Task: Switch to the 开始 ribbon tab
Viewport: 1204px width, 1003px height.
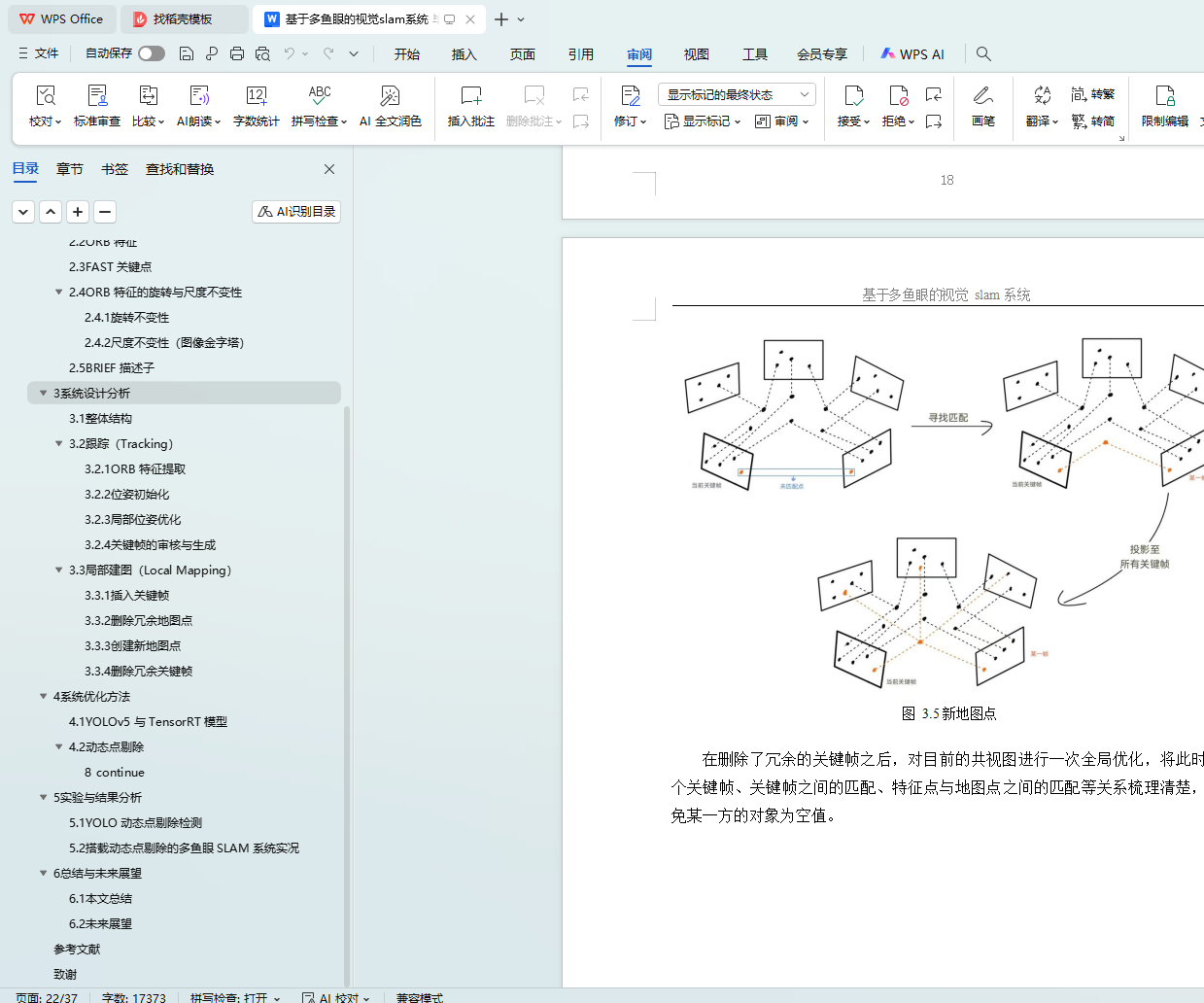Action: click(x=407, y=54)
